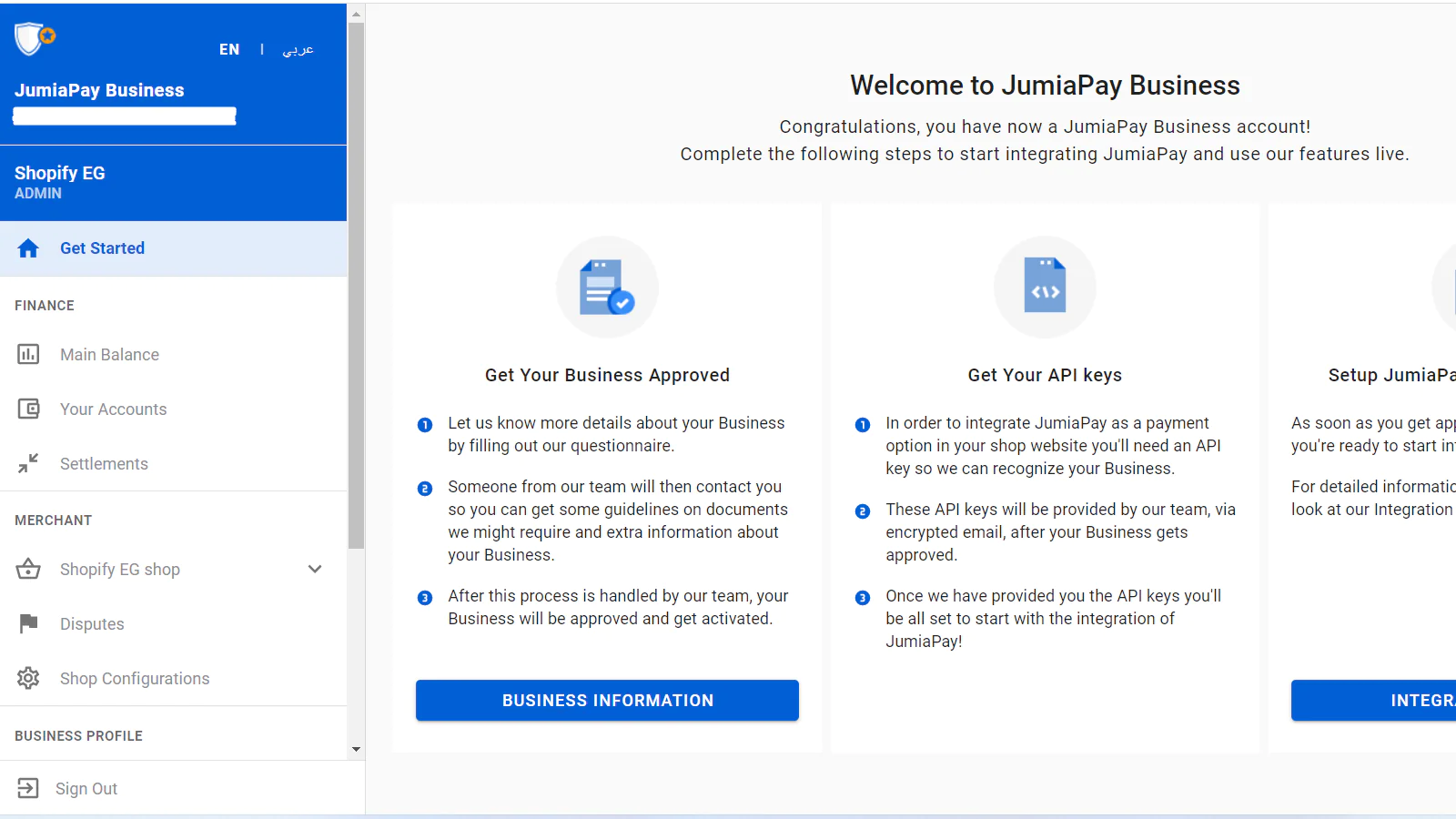Switch language to English (EN)
Viewport: 1456px width, 819px height.
[x=229, y=49]
